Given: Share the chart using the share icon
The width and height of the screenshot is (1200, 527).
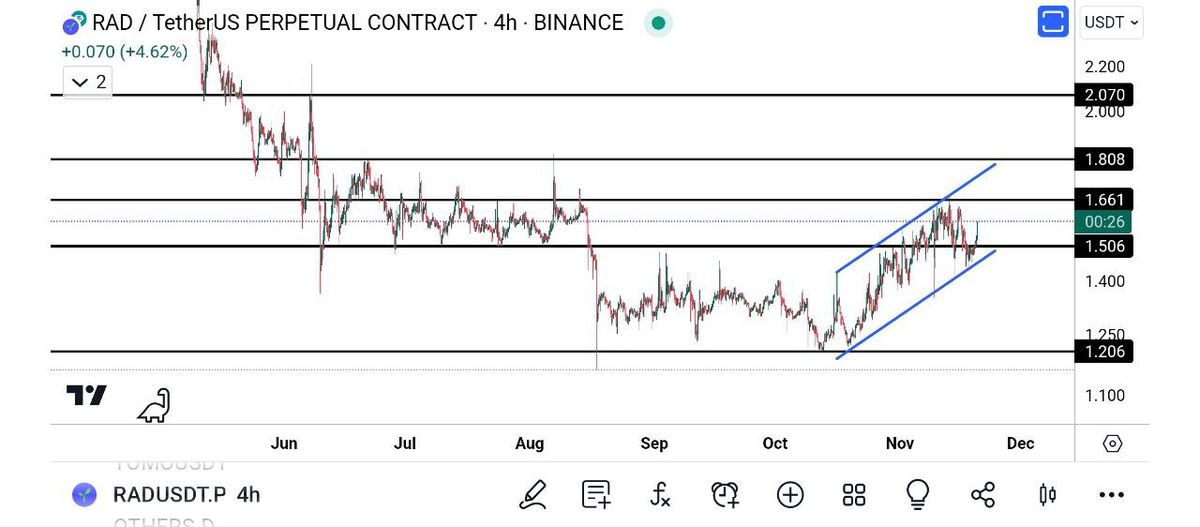Looking at the screenshot, I should click(x=983, y=494).
